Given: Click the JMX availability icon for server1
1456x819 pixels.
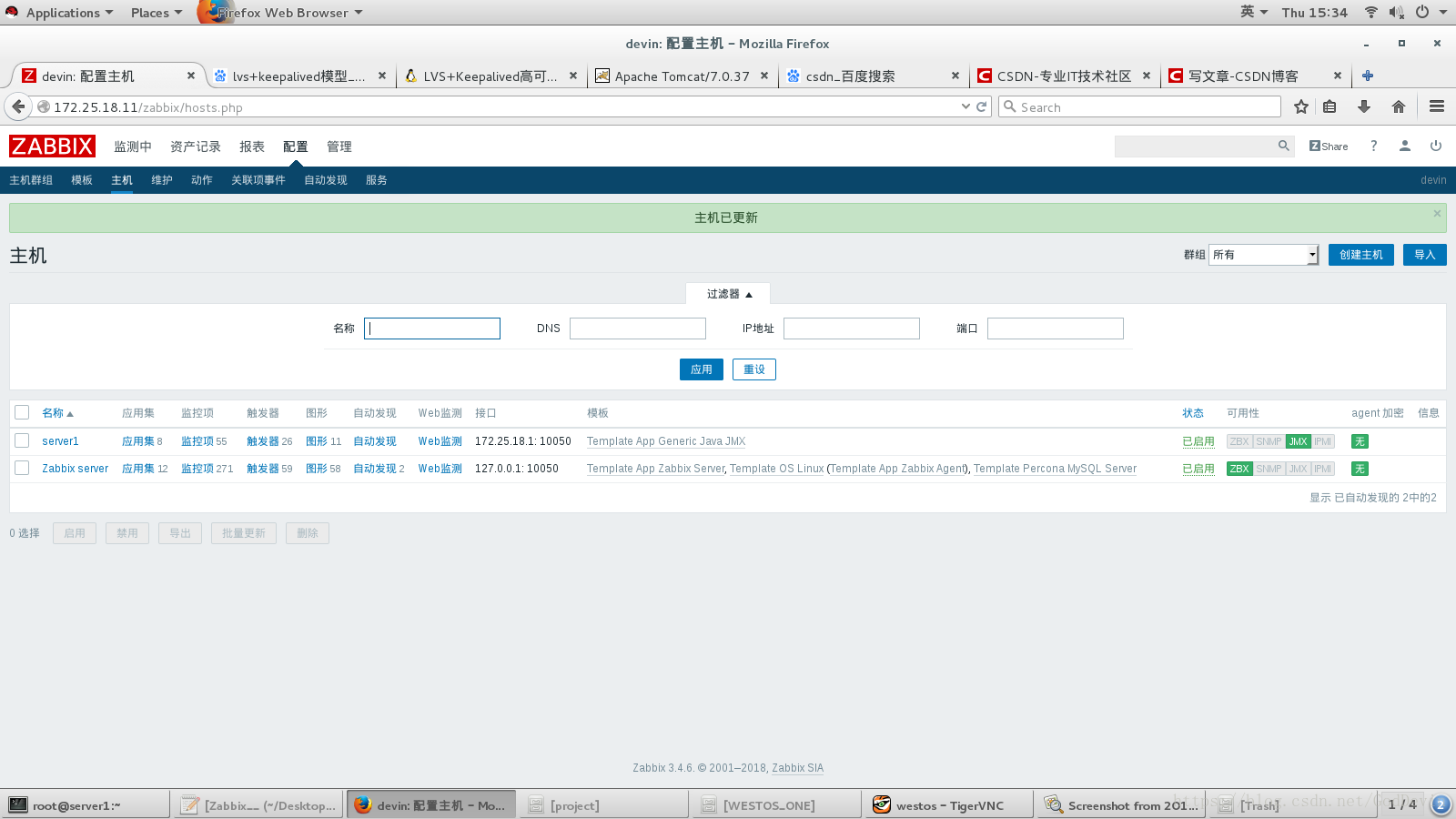Looking at the screenshot, I should (1298, 441).
